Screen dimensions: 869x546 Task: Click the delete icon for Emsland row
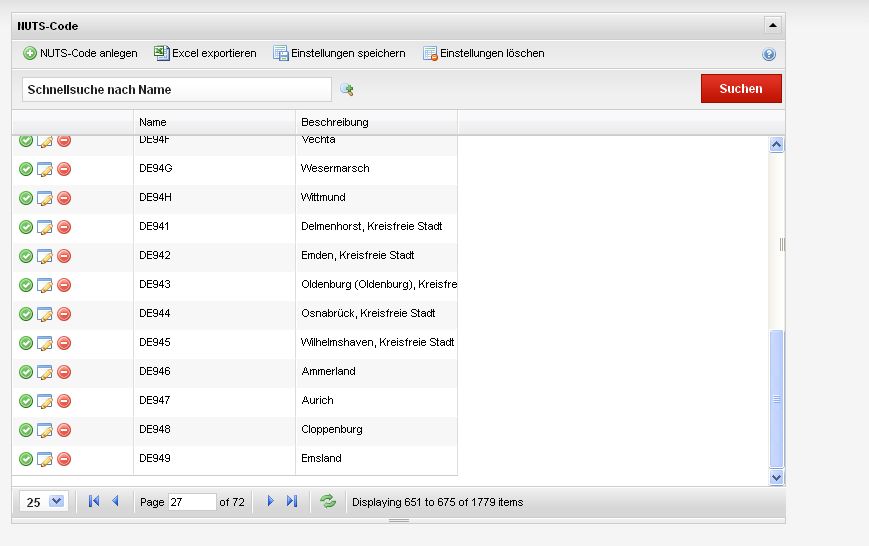pyautogui.click(x=64, y=459)
